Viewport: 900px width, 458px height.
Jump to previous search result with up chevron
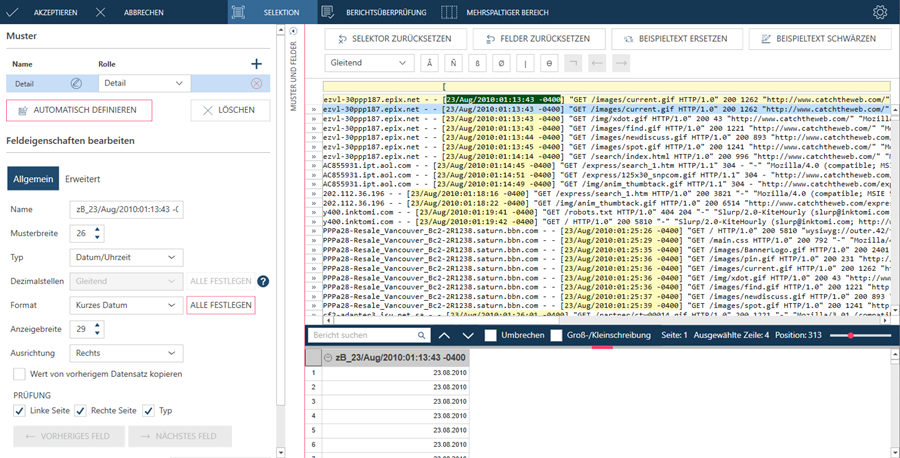pos(444,335)
